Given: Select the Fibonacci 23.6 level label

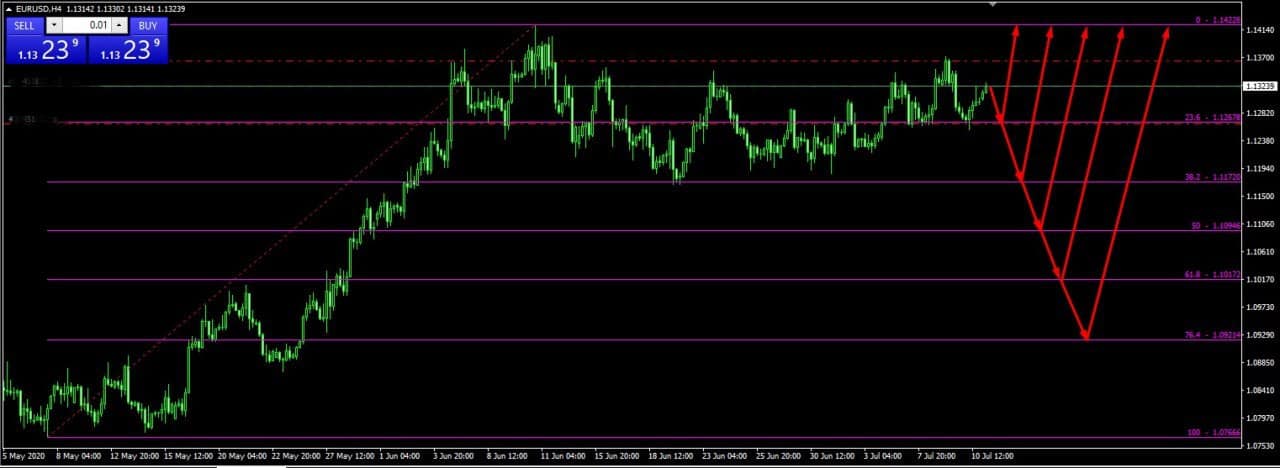Looking at the screenshot, I should coord(1212,118).
